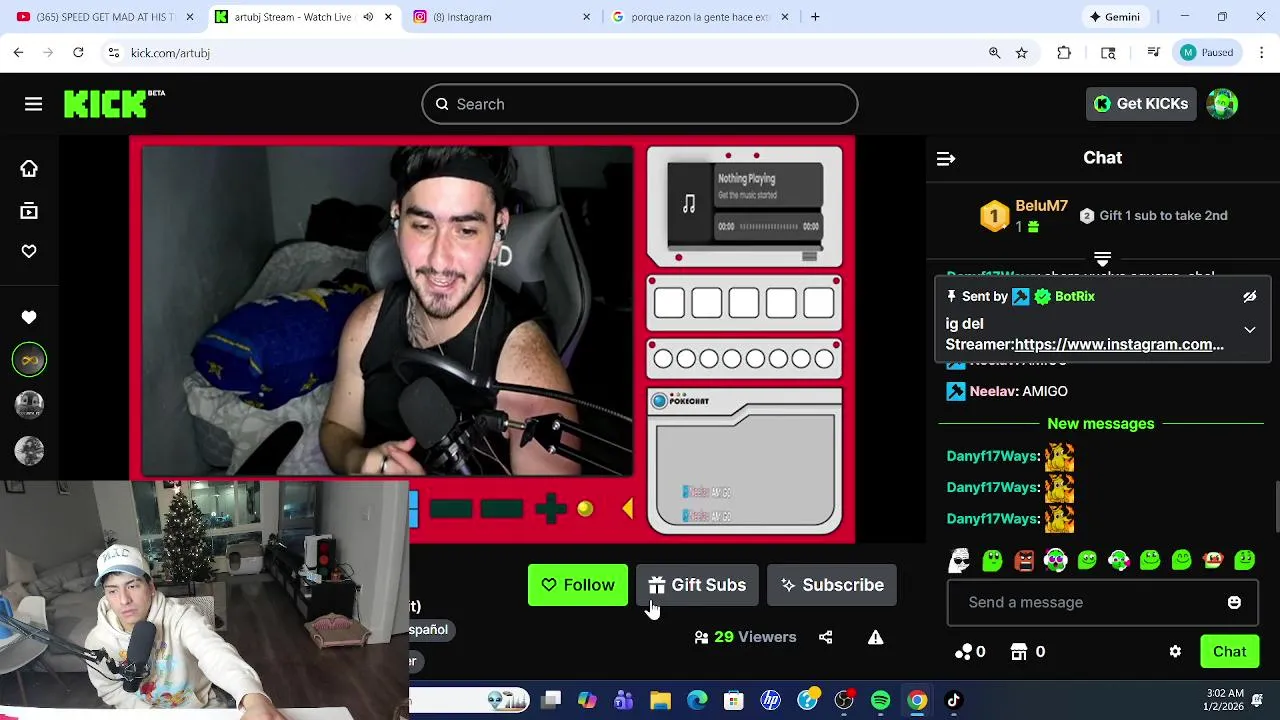Viewport: 1280px width, 720px height.
Task: Click the Kick search box
Action: point(640,104)
